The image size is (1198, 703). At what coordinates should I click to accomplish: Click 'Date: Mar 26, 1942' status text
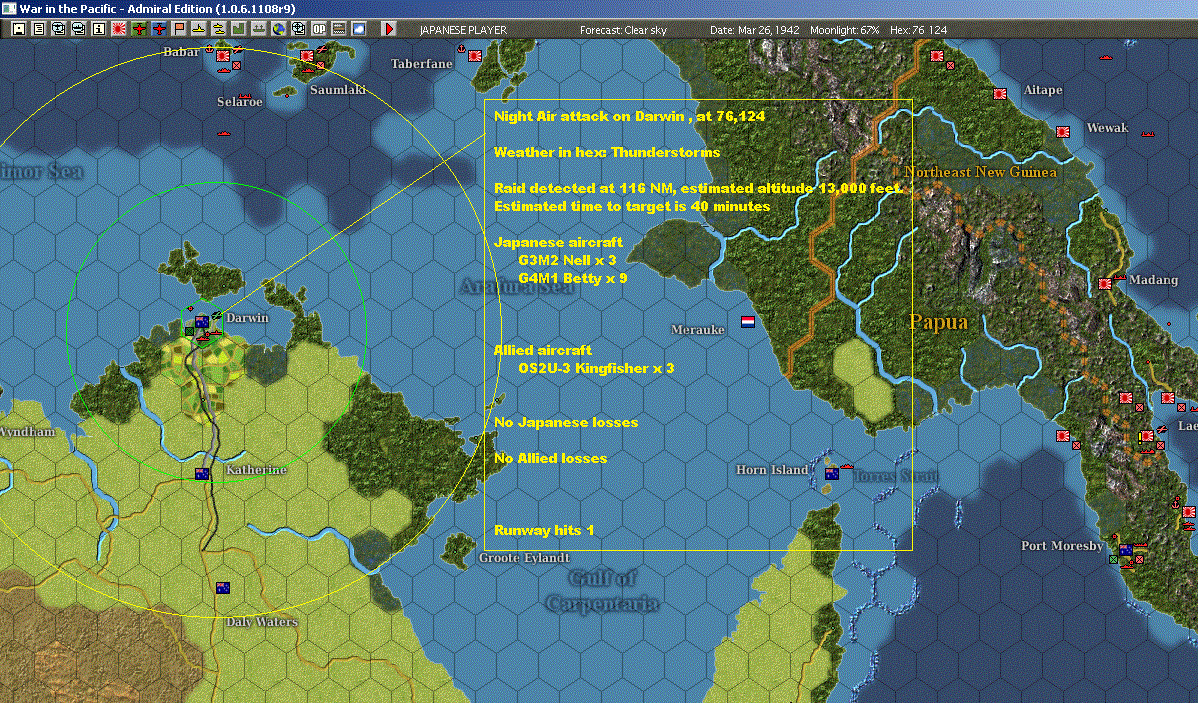coord(755,30)
